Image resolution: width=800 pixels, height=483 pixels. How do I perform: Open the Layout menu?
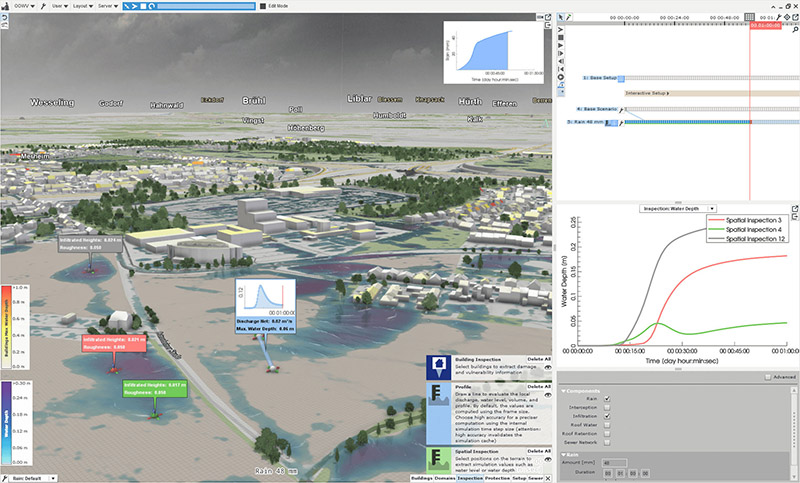[x=83, y=6]
